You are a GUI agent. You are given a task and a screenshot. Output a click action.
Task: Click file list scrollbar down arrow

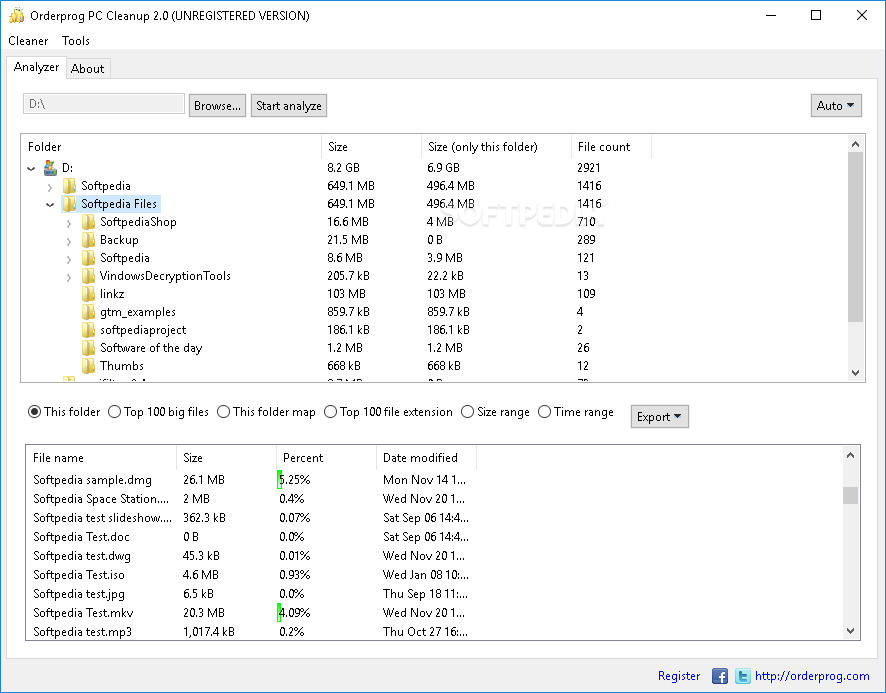(850, 630)
